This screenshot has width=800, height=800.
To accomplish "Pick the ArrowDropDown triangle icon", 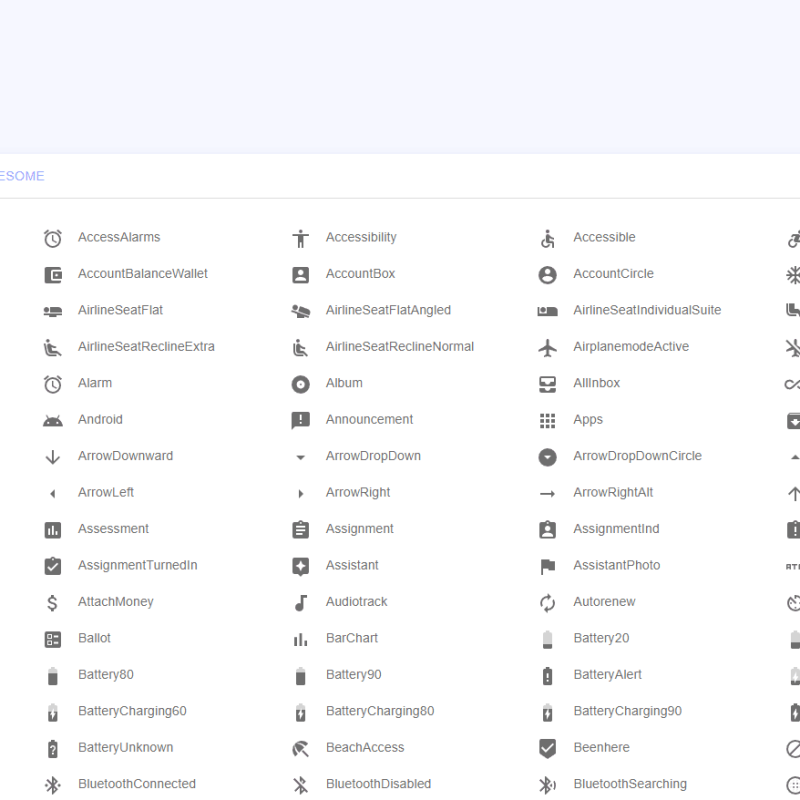I will click(300, 457).
